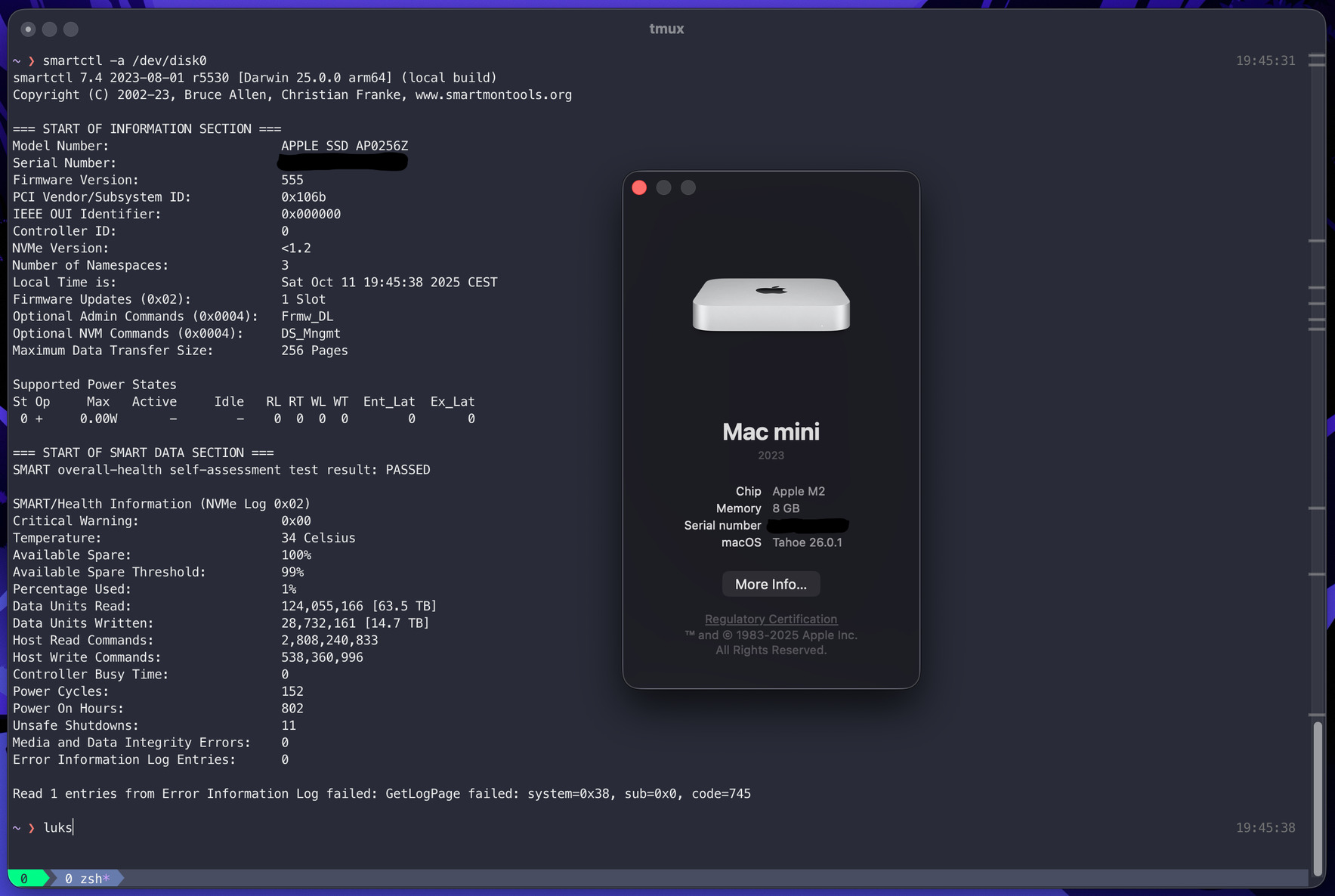The width and height of the screenshot is (1335, 896).
Task: Click the Number of Namespaces value '3'
Action: click(x=285, y=265)
